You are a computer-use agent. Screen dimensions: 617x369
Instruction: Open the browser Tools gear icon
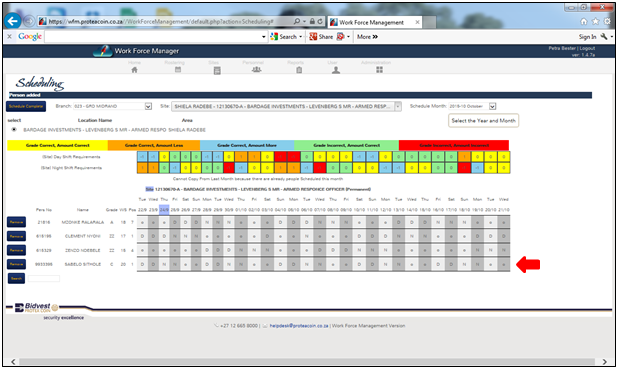pos(608,21)
